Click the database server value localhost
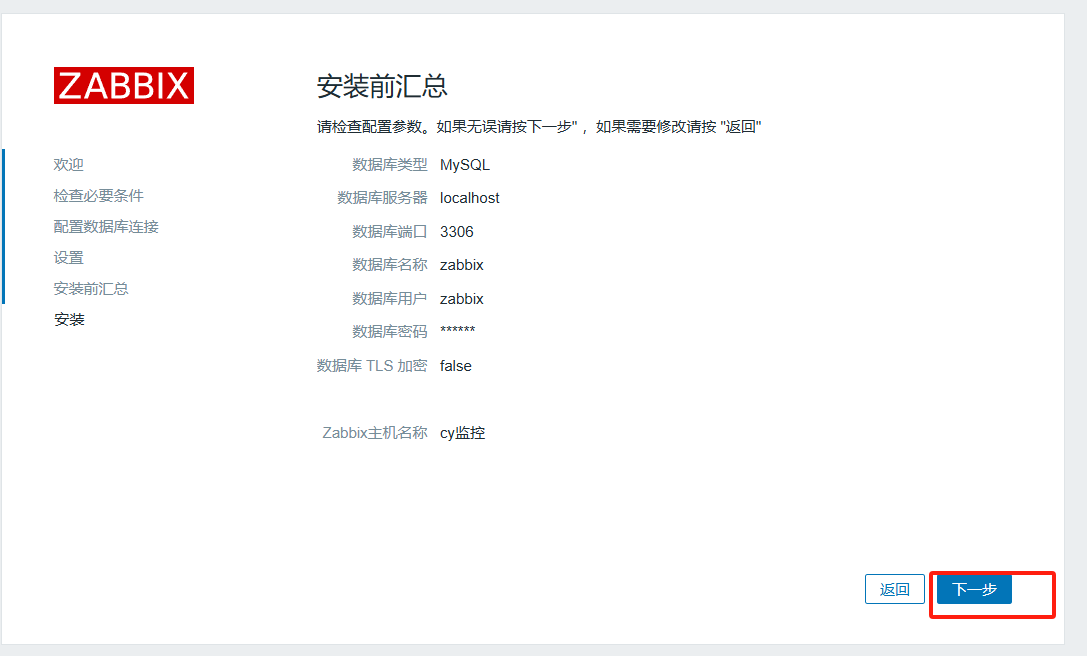Image resolution: width=1087 pixels, height=656 pixels. pos(469,198)
